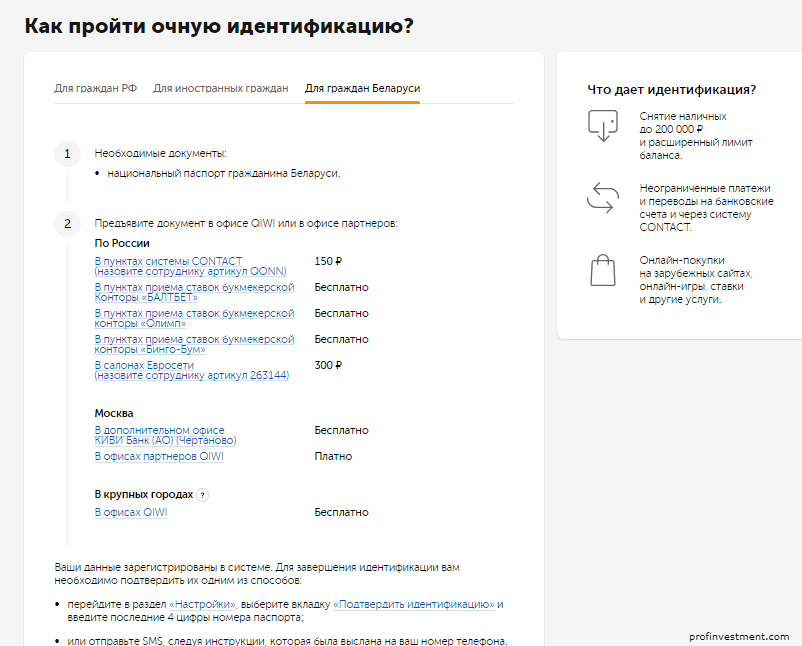
Task: Click the Москва section heading
Action: (114, 413)
